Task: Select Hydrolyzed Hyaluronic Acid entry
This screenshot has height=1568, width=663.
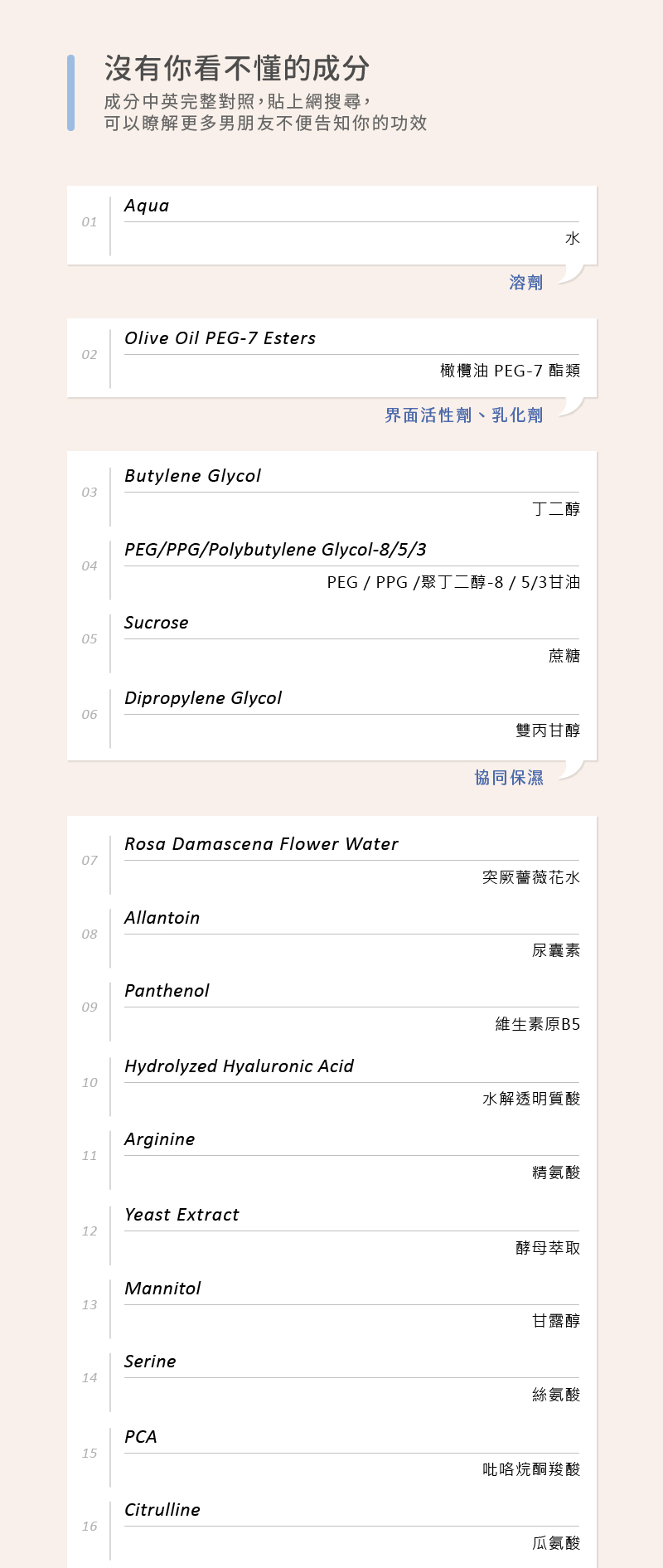Action: tap(239, 1066)
